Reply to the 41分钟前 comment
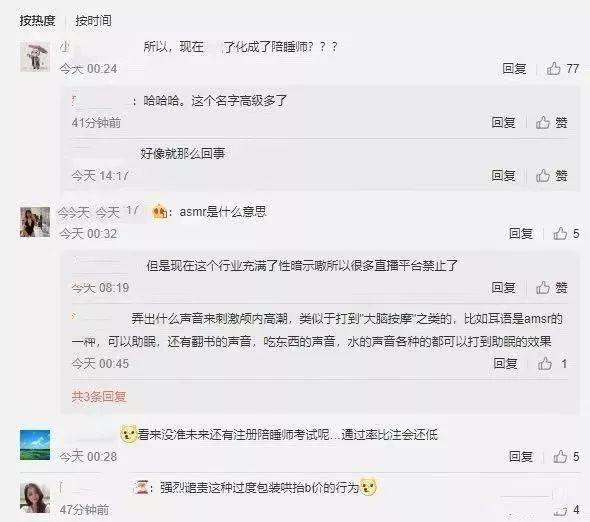 click(x=503, y=122)
